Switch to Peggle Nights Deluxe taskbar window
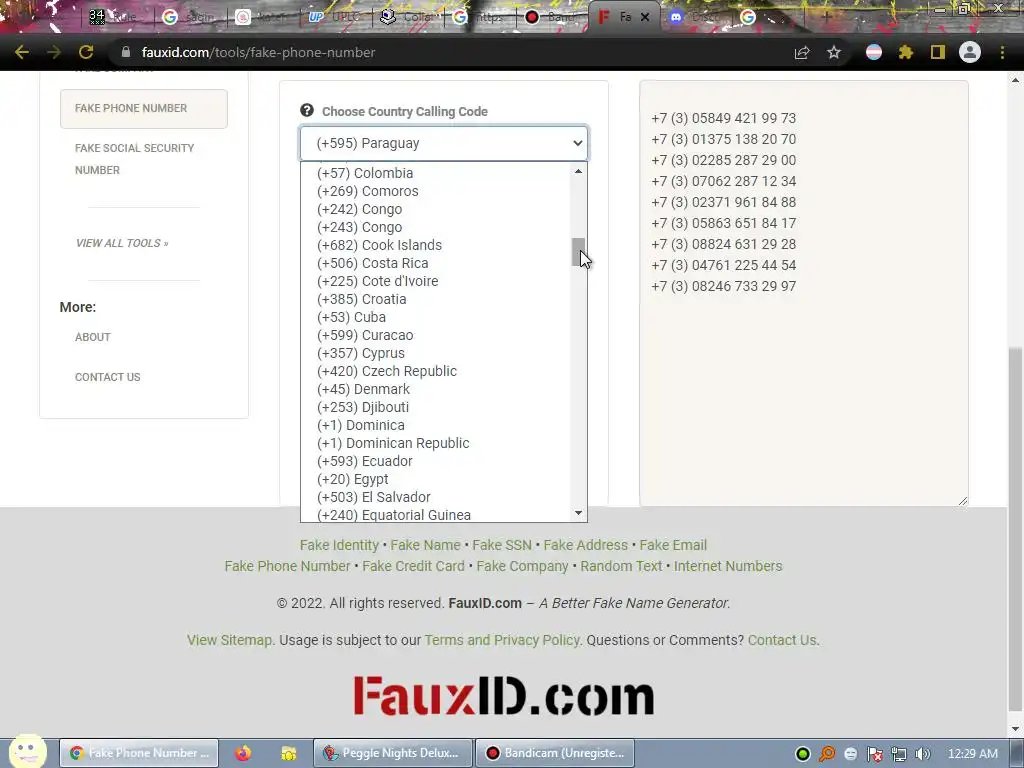 point(393,753)
